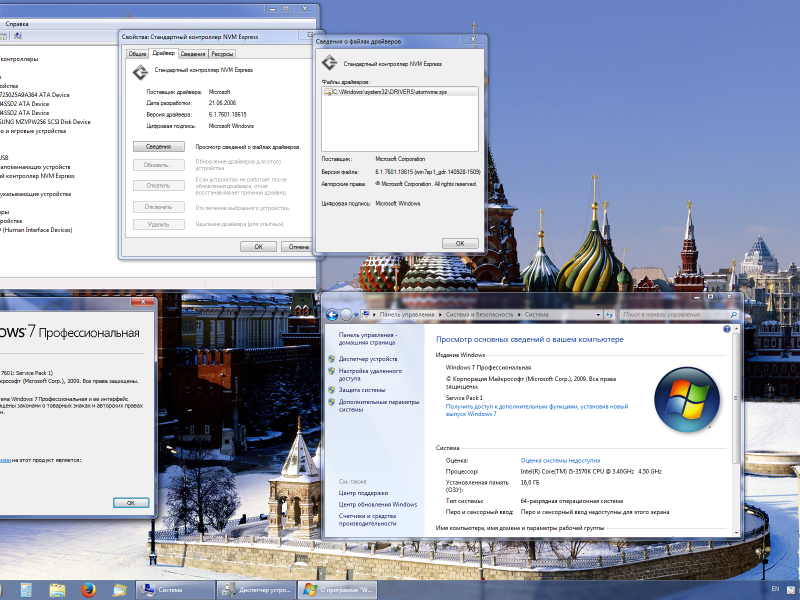Click the Система breadcrumb in address bar
Screen dimensions: 800x600
tap(536, 315)
